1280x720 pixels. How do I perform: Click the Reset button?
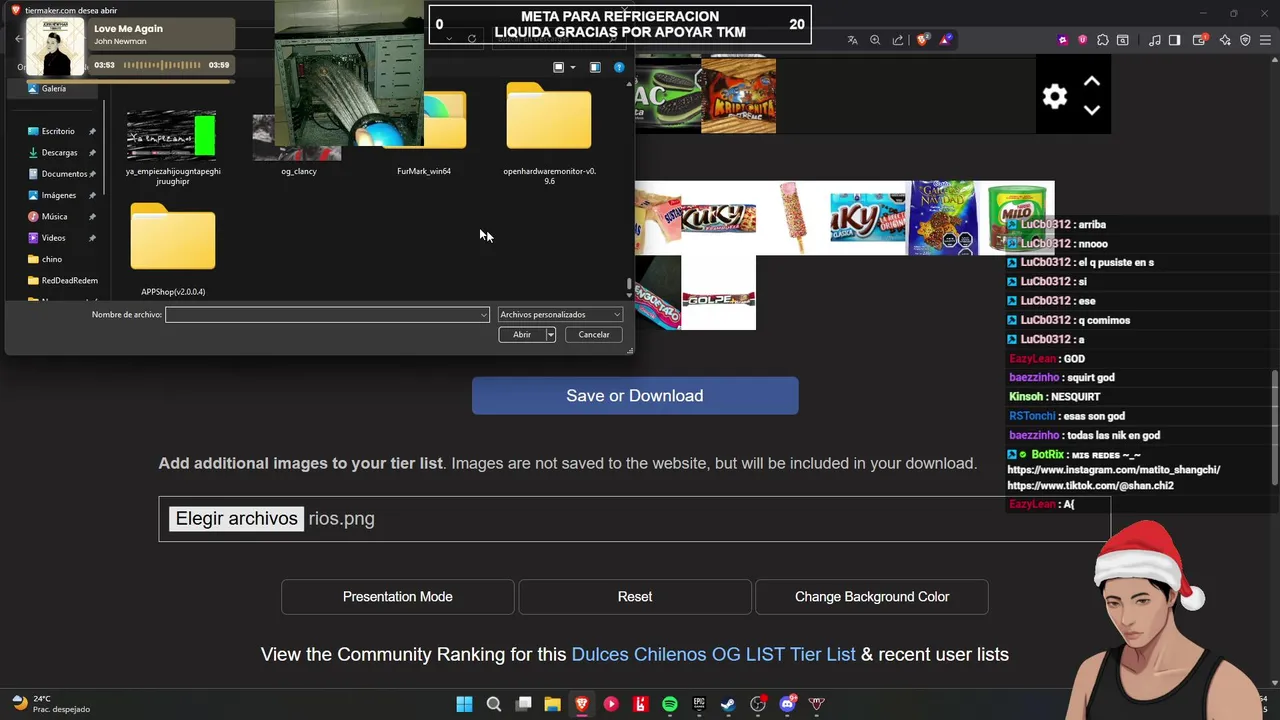click(x=635, y=597)
